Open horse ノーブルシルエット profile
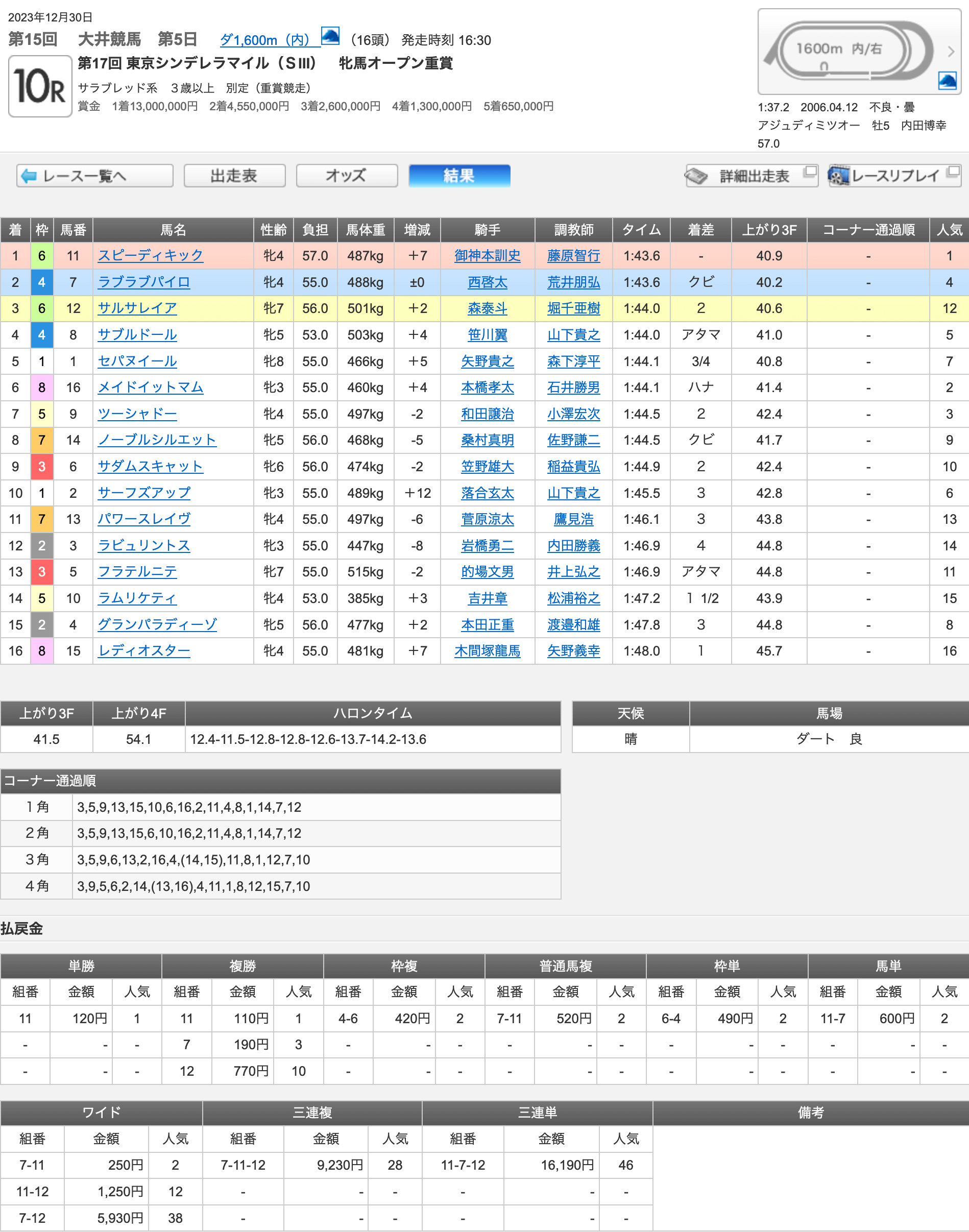Viewport: 969px width, 1232px height. 157,440
